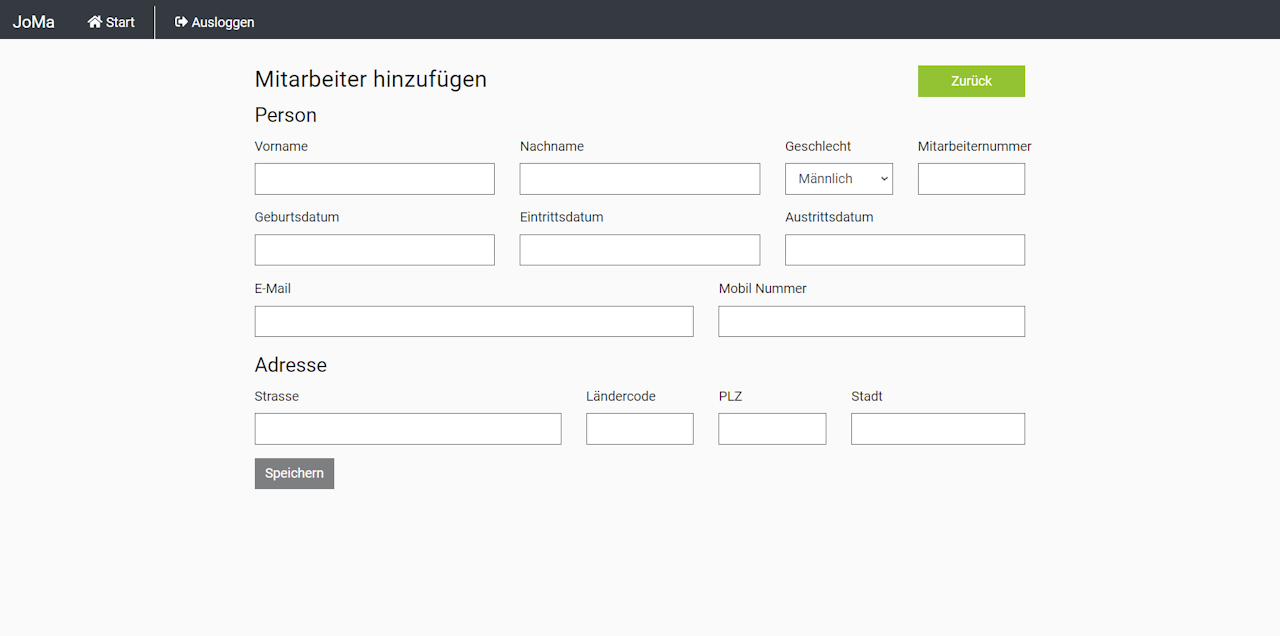
Task: Select the Mitarbeiternummer field
Action: point(971,179)
